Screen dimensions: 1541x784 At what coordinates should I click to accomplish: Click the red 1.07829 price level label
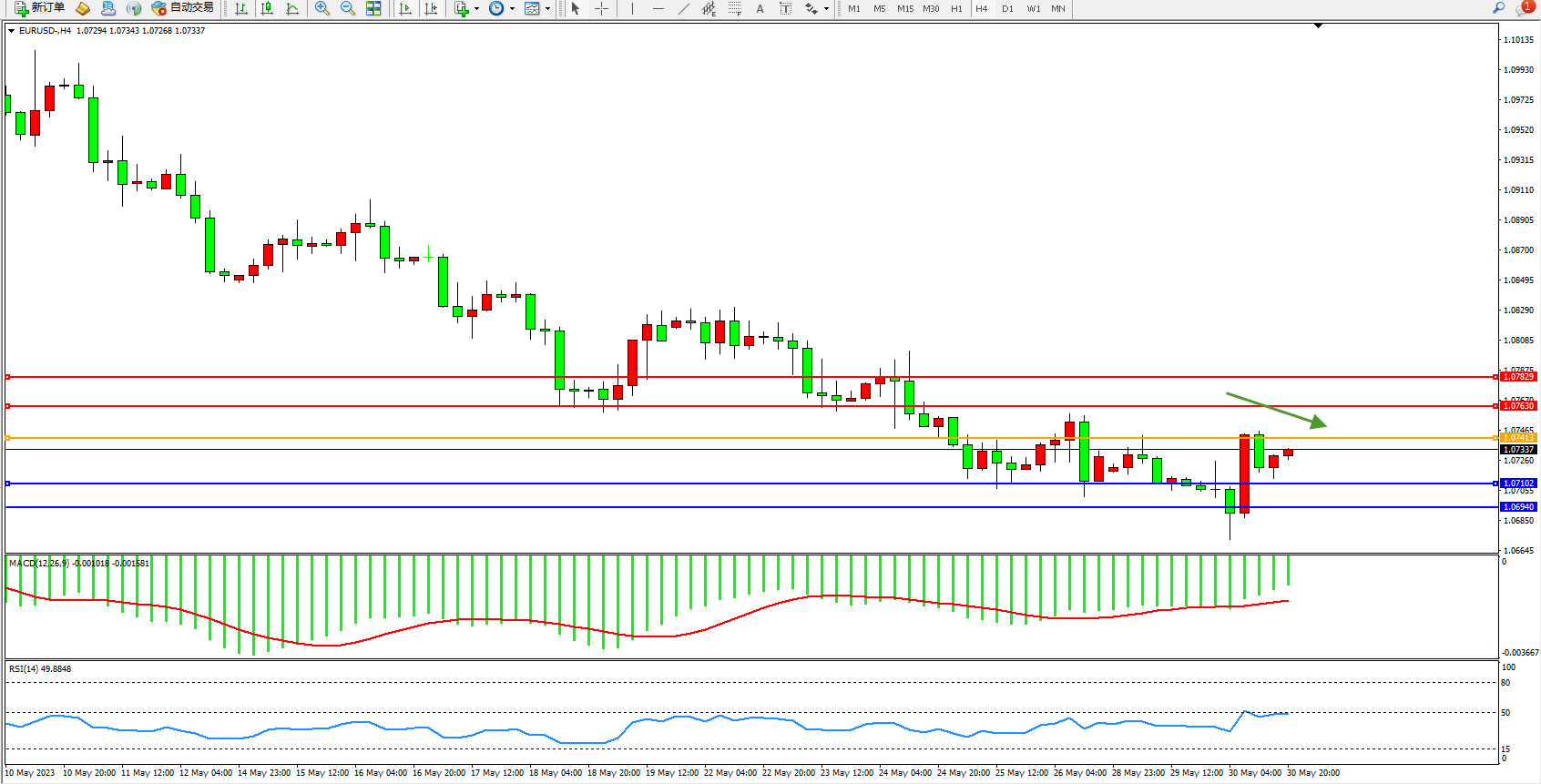pyautogui.click(x=1517, y=377)
